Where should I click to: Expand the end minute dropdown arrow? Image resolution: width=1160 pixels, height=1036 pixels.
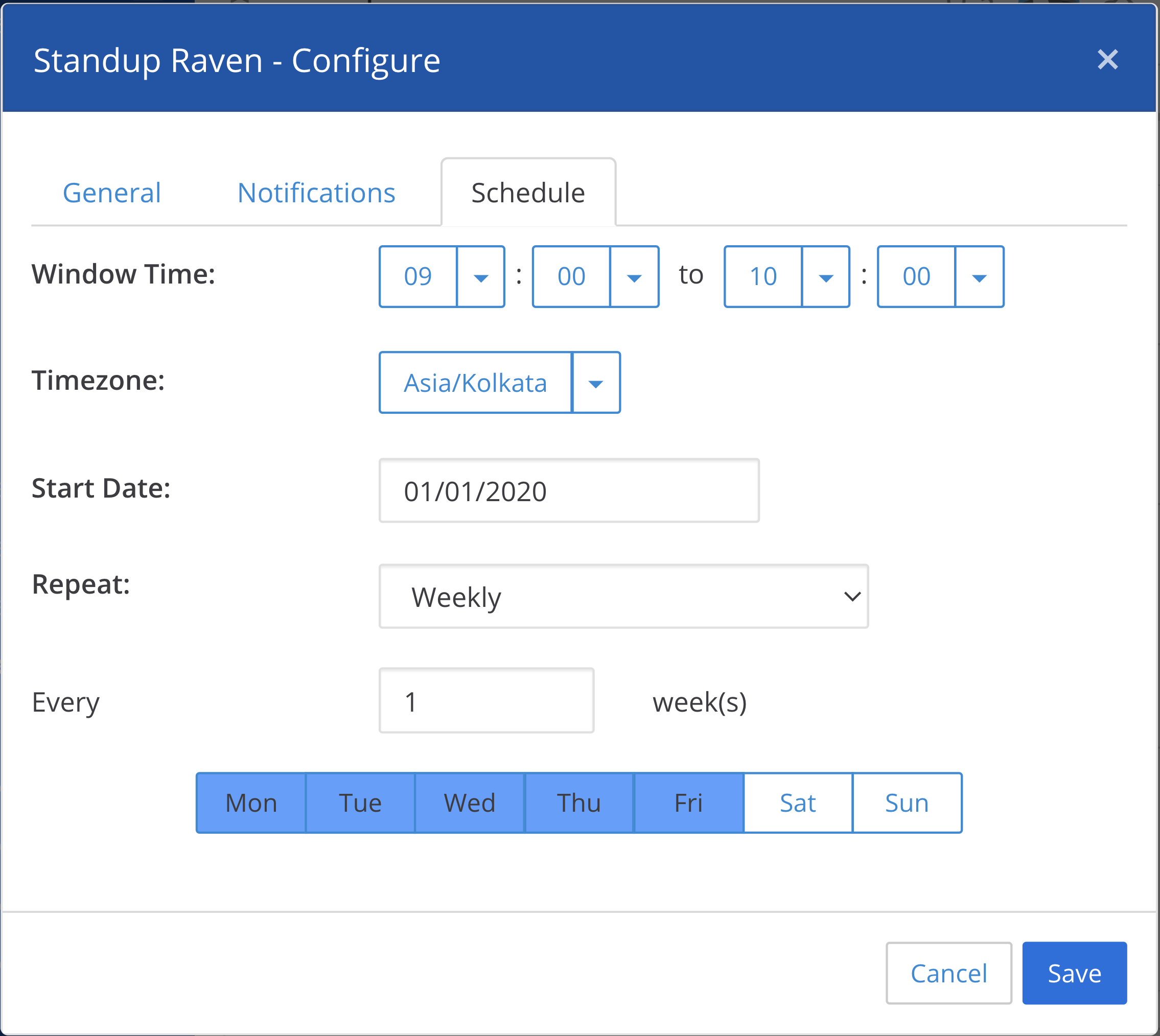979,277
